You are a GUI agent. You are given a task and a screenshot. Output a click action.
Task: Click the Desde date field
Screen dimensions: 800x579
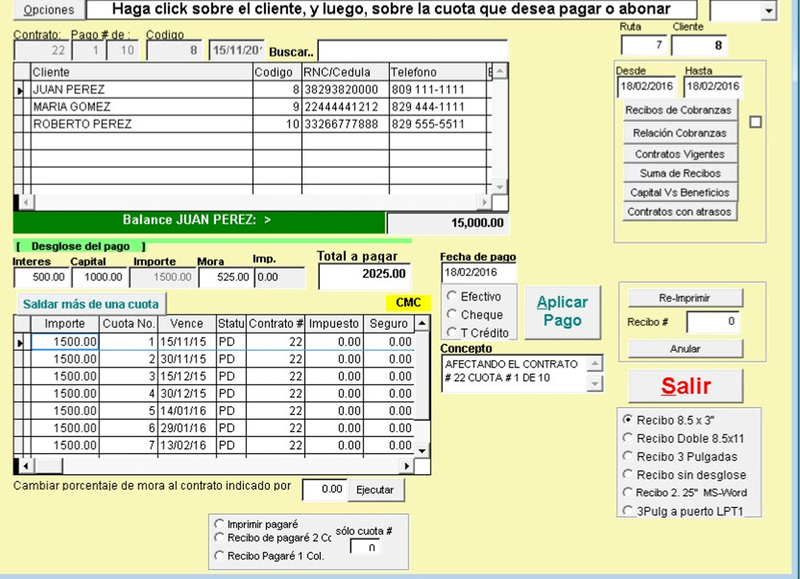[x=647, y=86]
